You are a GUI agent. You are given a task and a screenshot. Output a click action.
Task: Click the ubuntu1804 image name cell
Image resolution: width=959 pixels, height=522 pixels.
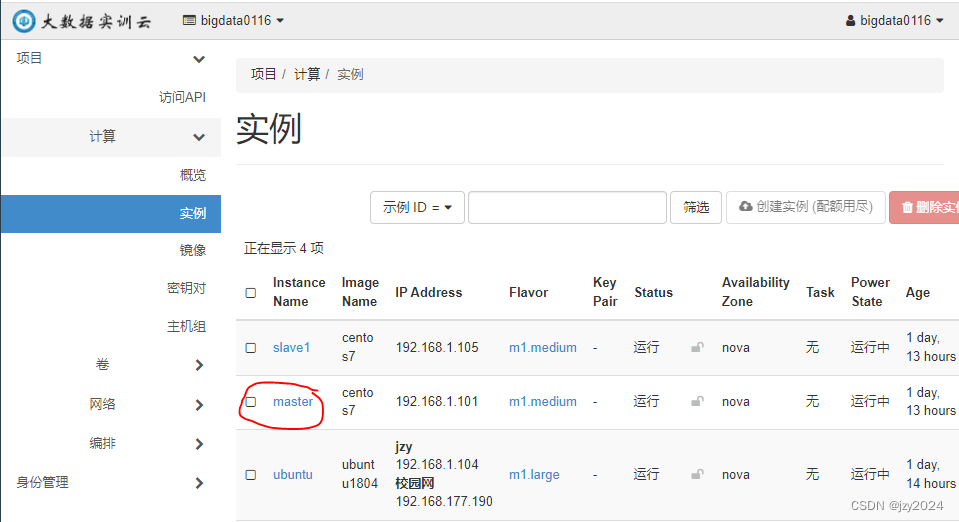click(x=358, y=474)
